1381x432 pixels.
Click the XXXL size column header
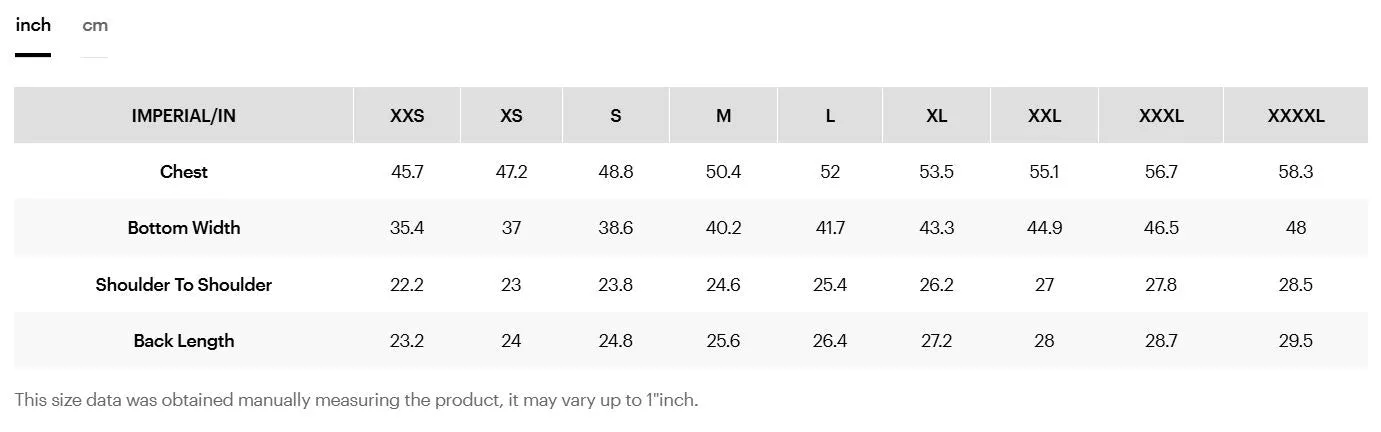click(x=1161, y=115)
